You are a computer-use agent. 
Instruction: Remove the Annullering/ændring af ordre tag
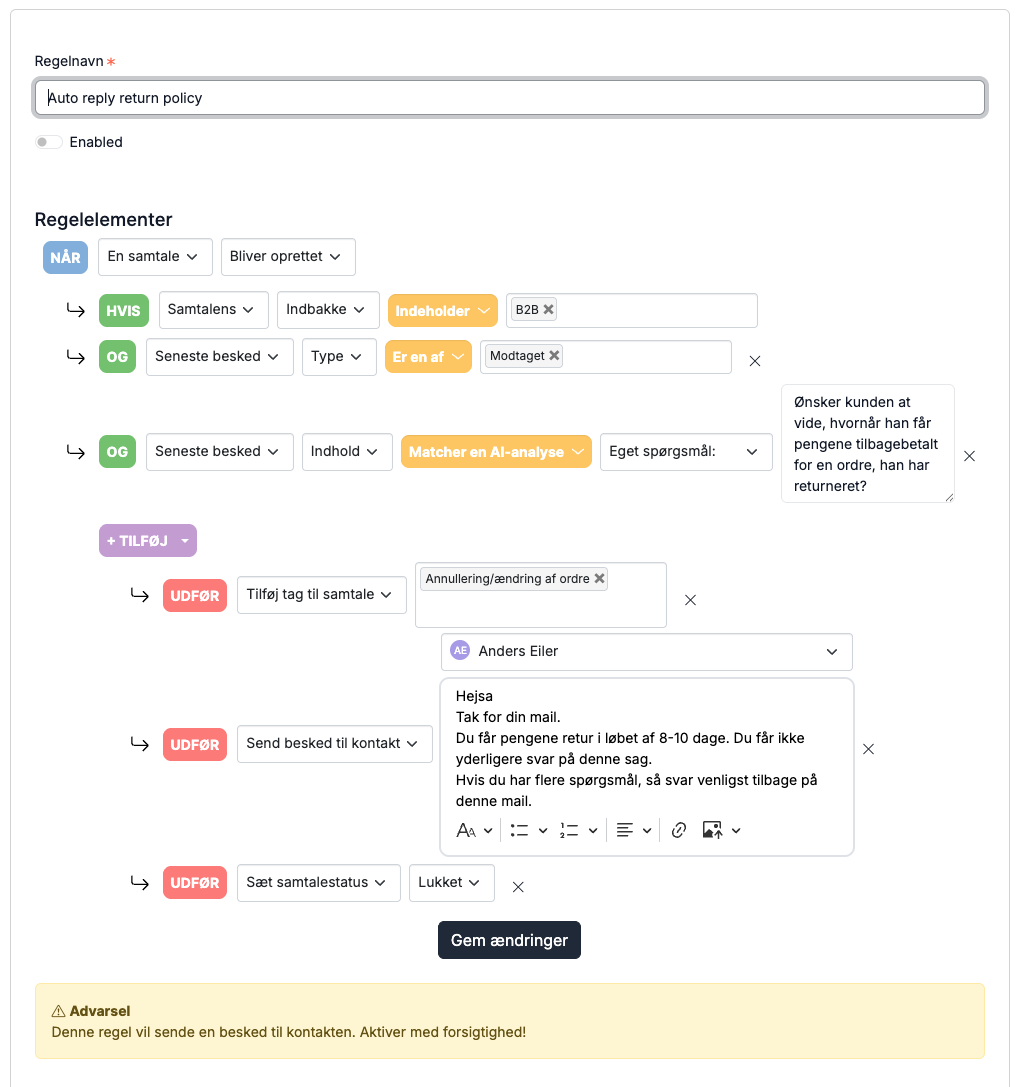[600, 578]
